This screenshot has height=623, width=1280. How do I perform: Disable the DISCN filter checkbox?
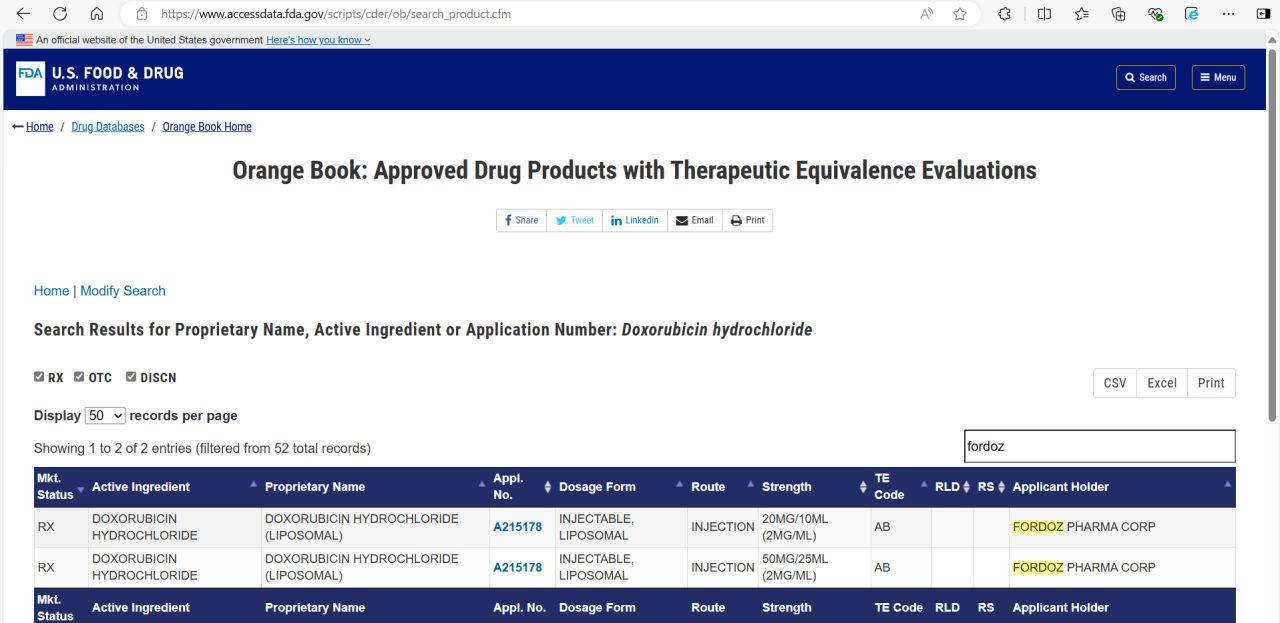pos(131,377)
